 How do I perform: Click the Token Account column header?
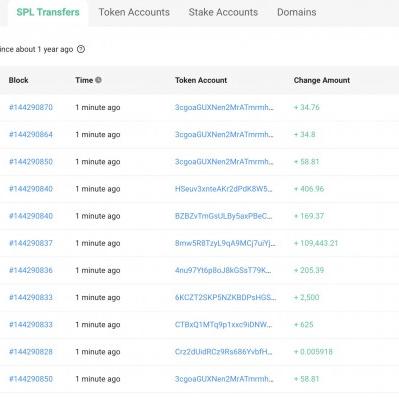coord(201,80)
